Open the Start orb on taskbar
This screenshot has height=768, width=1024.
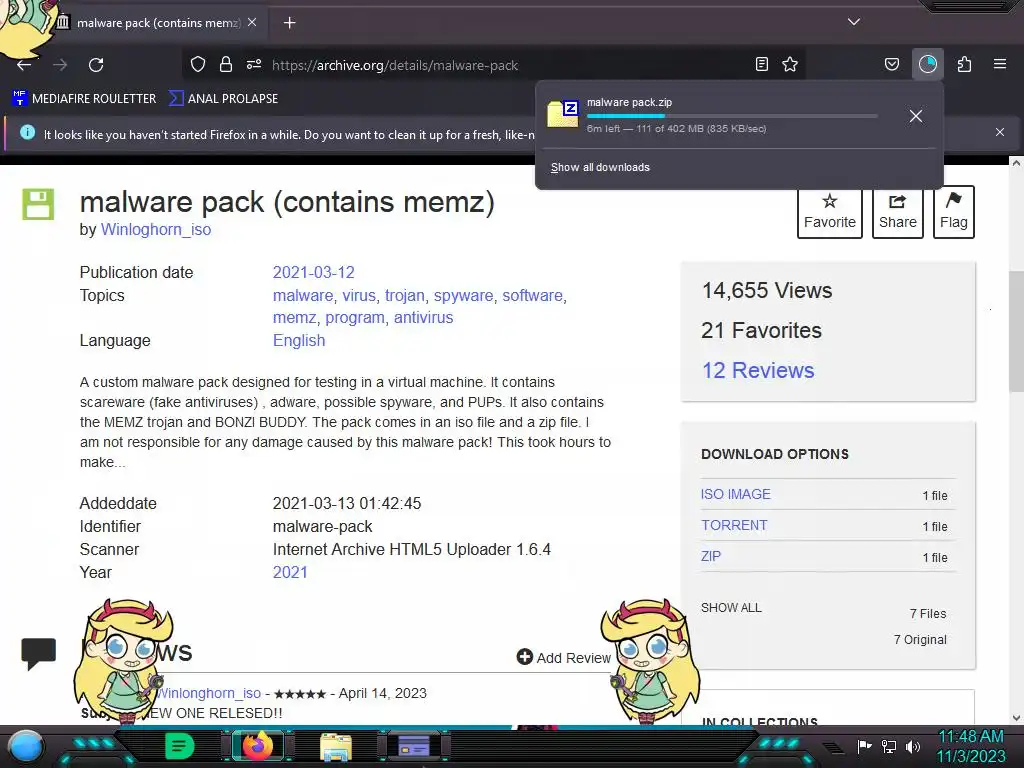pos(27,746)
